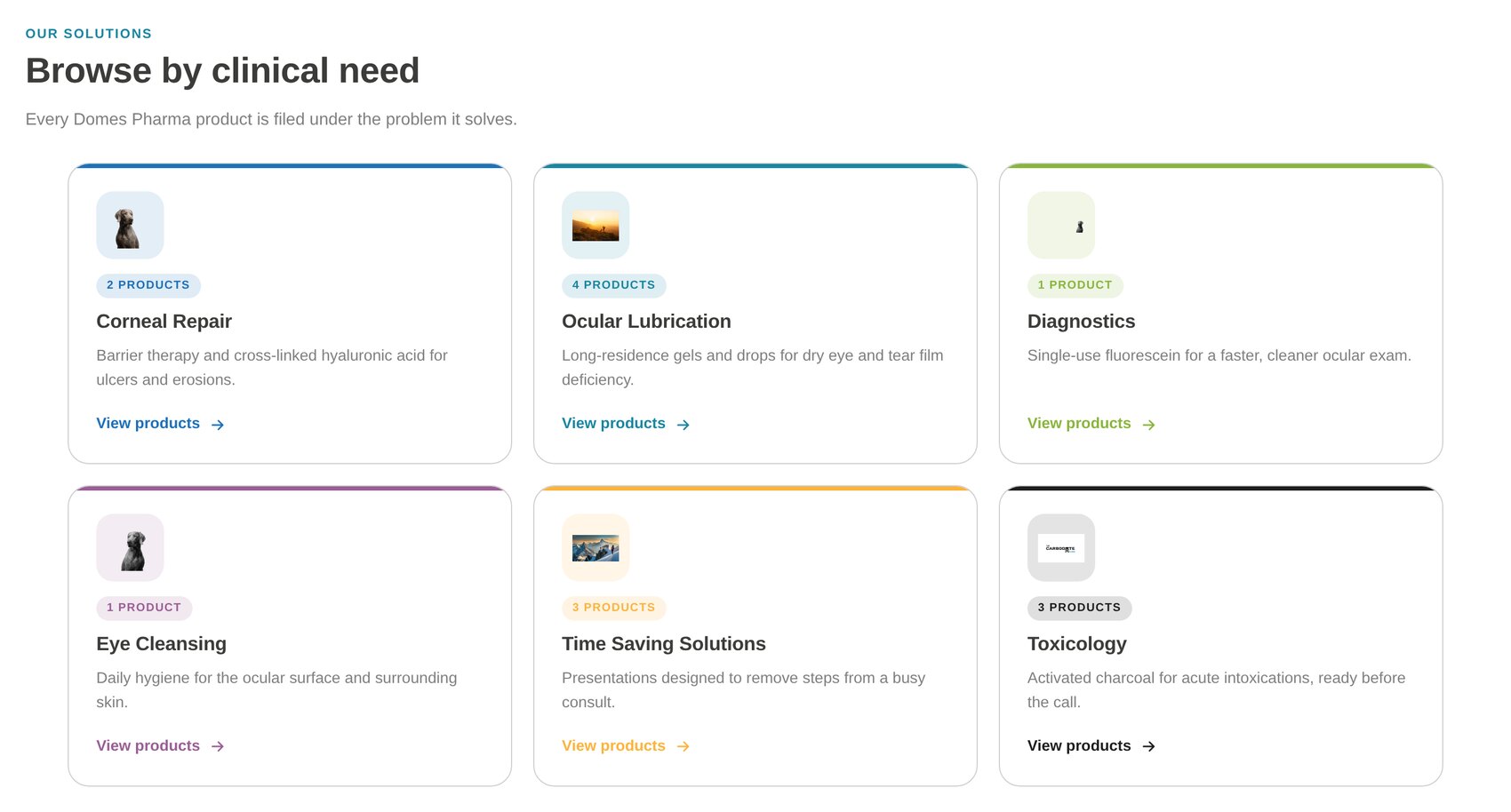Open View products for Eye Cleansing
Viewport: 1511px width, 812px height.
tap(160, 746)
